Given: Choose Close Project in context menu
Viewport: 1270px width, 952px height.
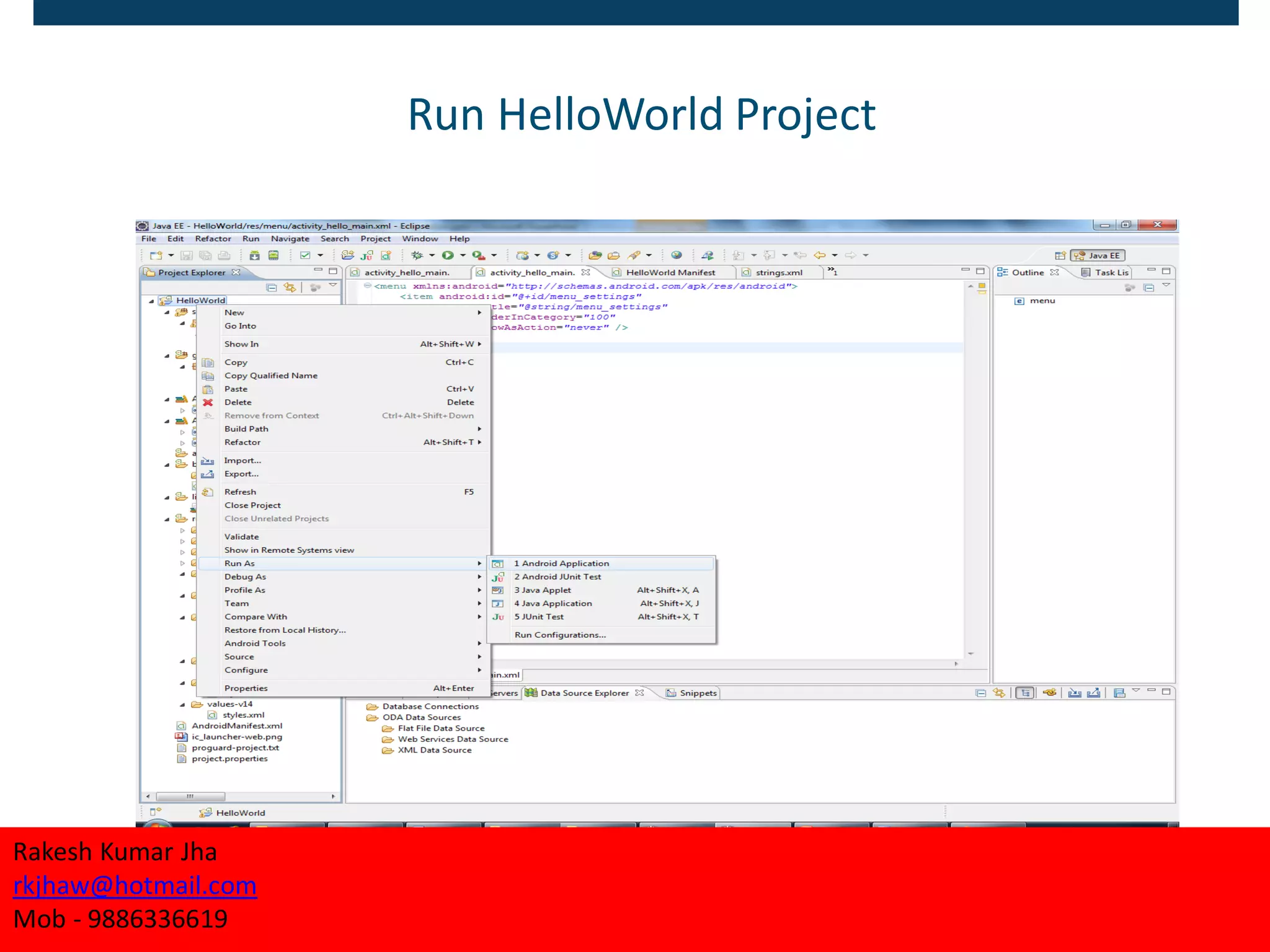Looking at the screenshot, I should [x=344, y=505].
